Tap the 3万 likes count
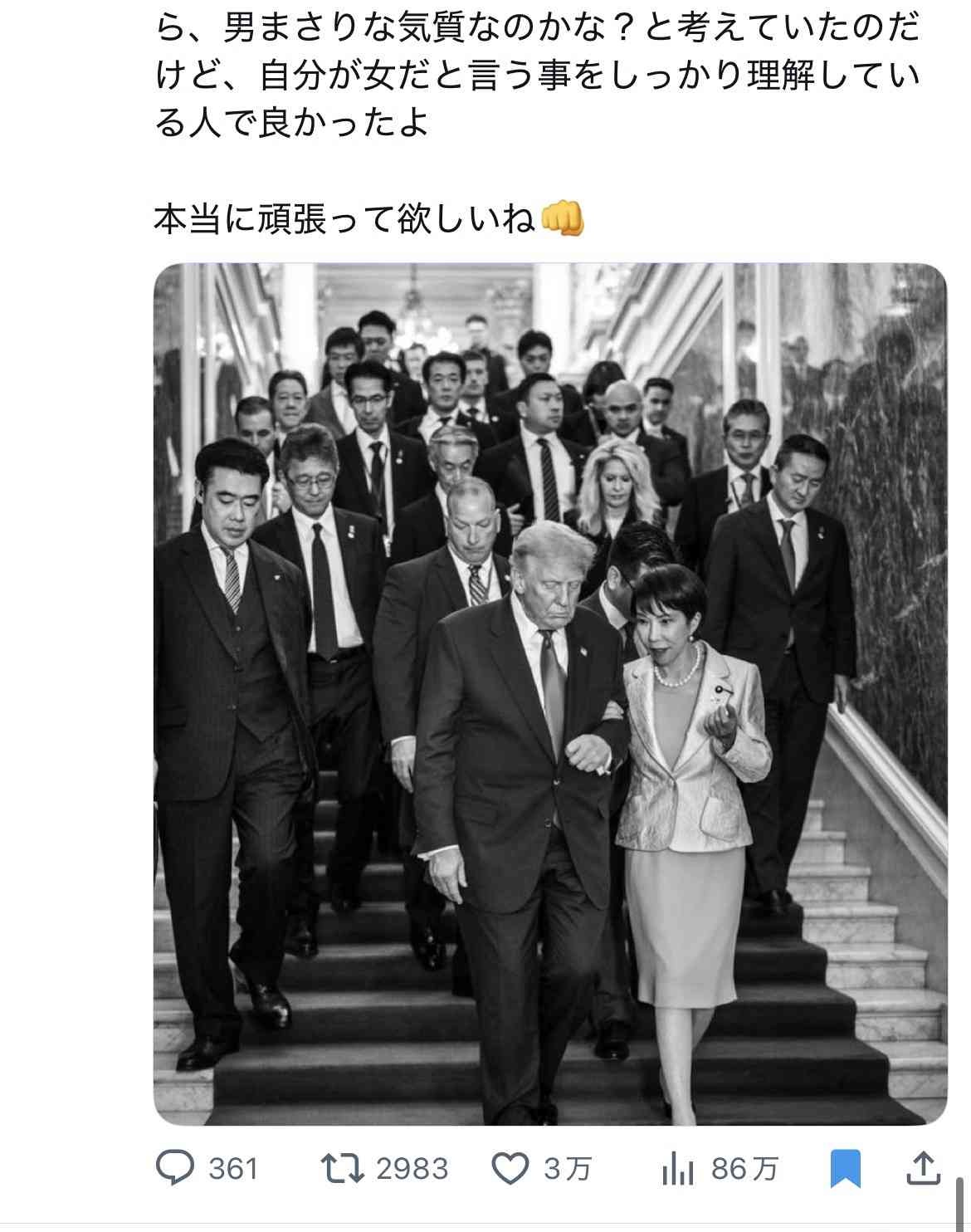Image resolution: width=971 pixels, height=1232 pixels. click(568, 1170)
